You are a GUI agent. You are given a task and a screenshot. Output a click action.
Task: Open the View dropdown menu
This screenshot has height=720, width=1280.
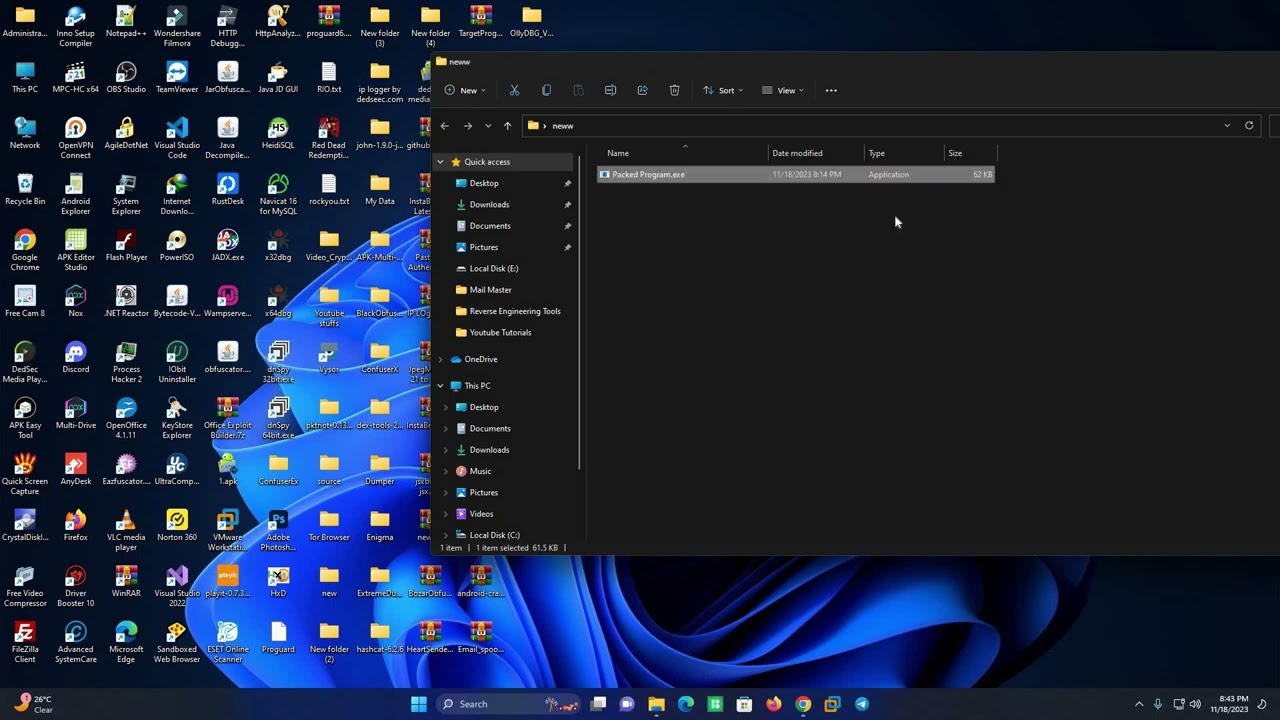pyautogui.click(x=783, y=90)
